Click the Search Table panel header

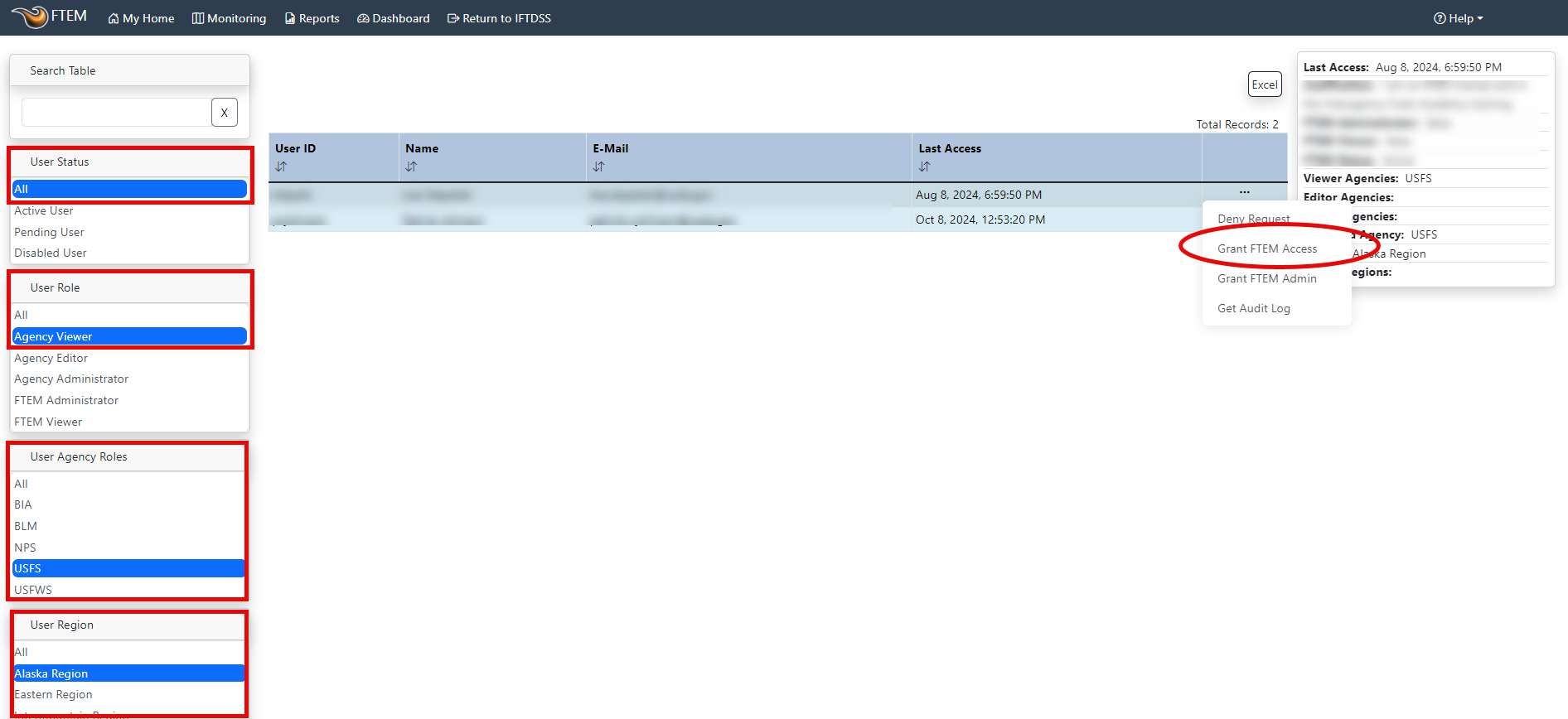129,70
